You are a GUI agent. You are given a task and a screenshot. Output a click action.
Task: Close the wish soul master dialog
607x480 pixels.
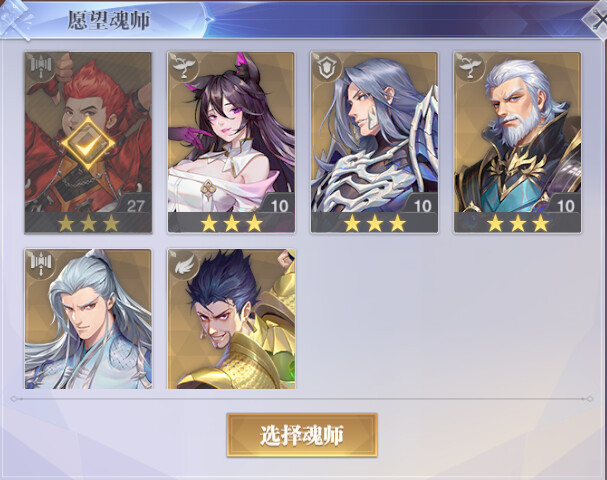(x=596, y=20)
